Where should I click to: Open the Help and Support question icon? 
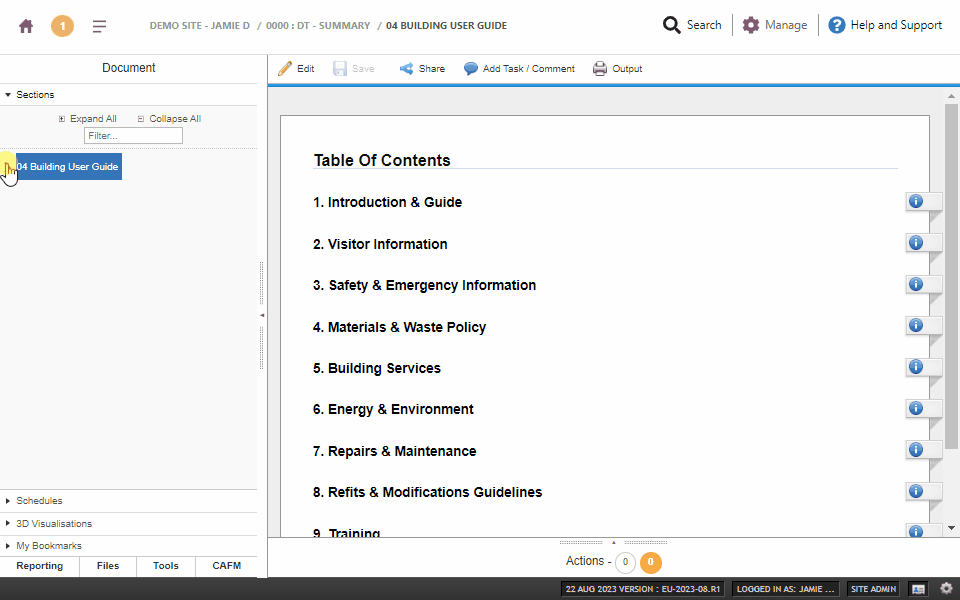tap(836, 25)
